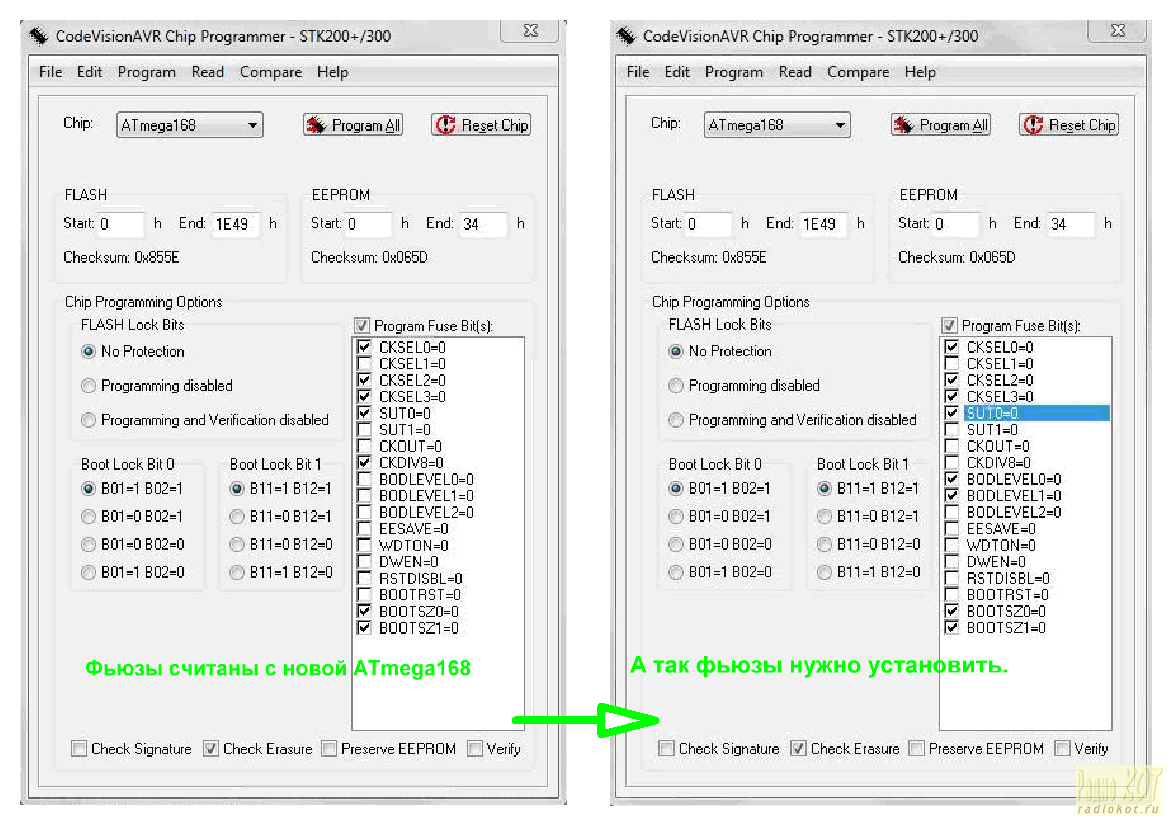
Task: Click the FLASH End field in the right window
Action: point(824,224)
